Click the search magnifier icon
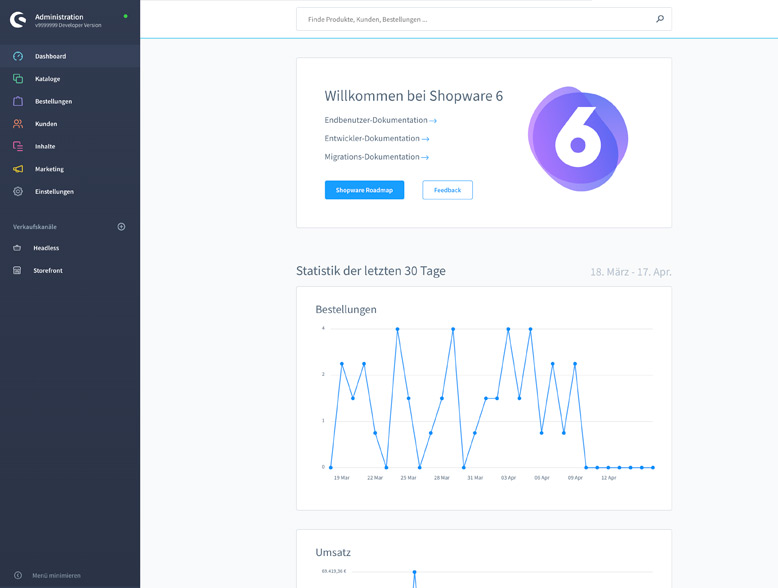This screenshot has width=778, height=588. (660, 19)
